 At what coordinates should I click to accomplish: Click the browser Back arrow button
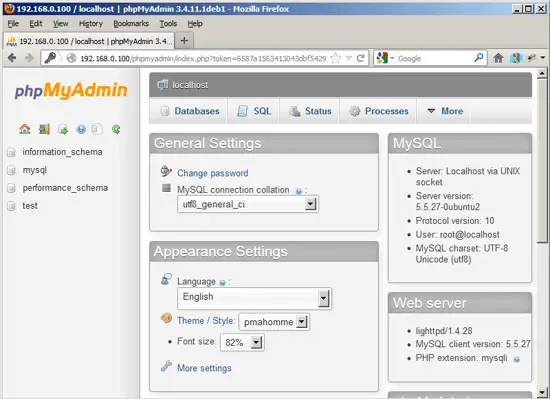coord(12,58)
